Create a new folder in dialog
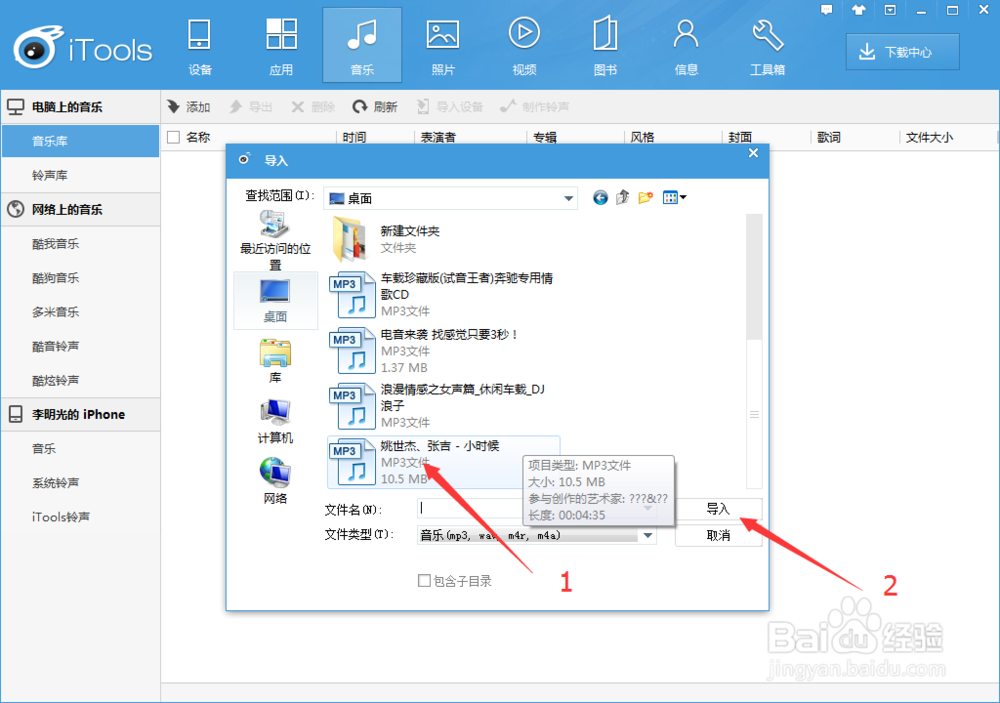The width and height of the screenshot is (1000, 703). tap(645, 198)
